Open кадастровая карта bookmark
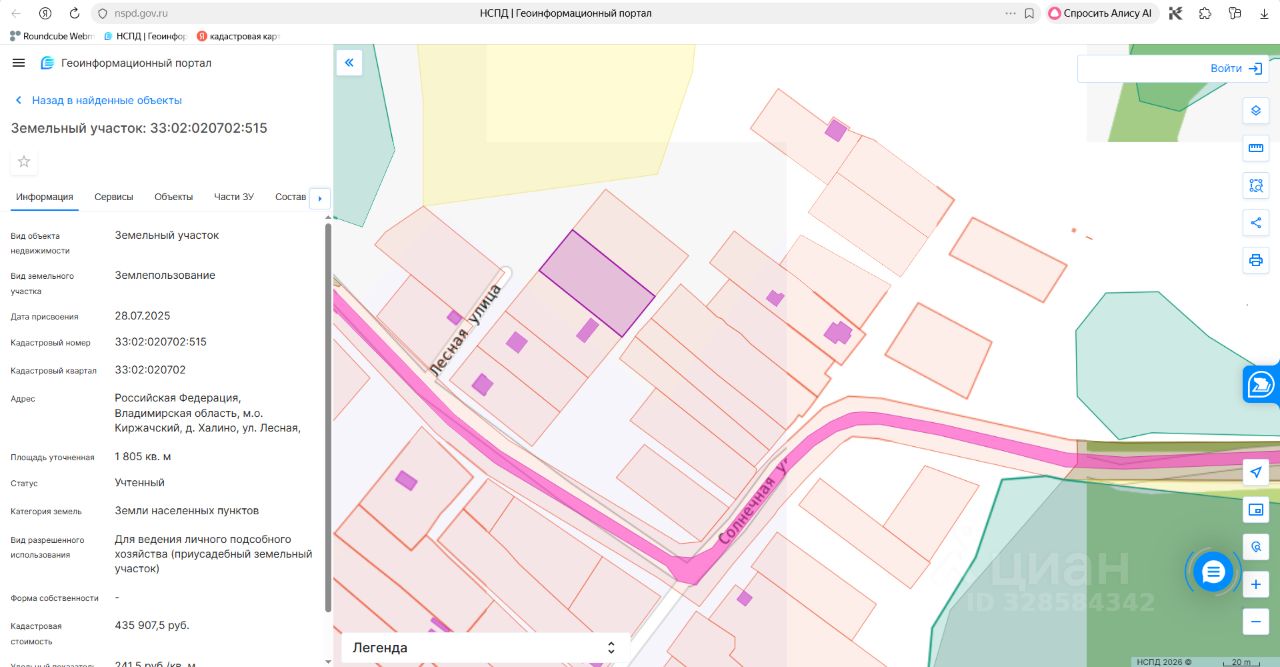 point(238,36)
